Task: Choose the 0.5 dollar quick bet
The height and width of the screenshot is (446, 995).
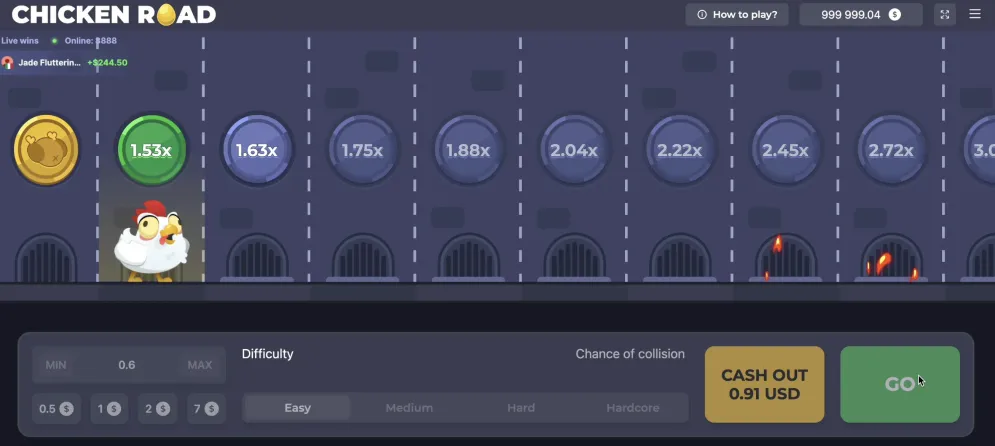Action: coord(56,408)
